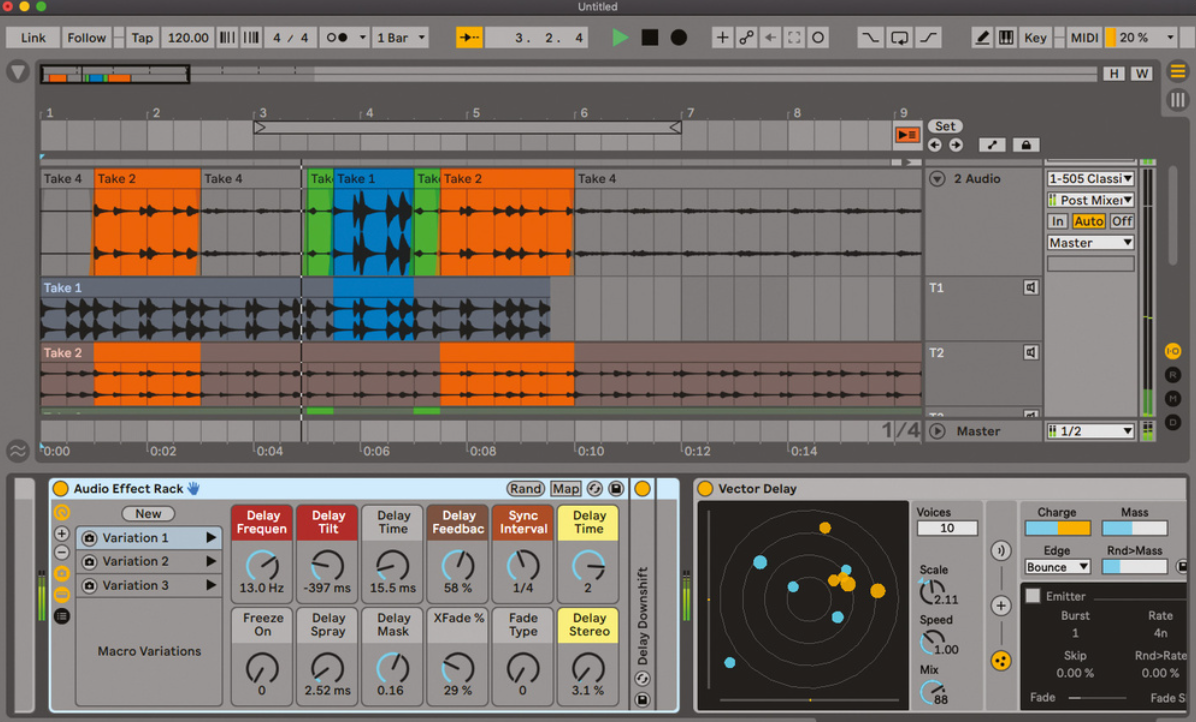Screen dimensions: 1196x722
Task: Open Post Mixer input channel dropdown
Action: pyautogui.click(x=1091, y=200)
